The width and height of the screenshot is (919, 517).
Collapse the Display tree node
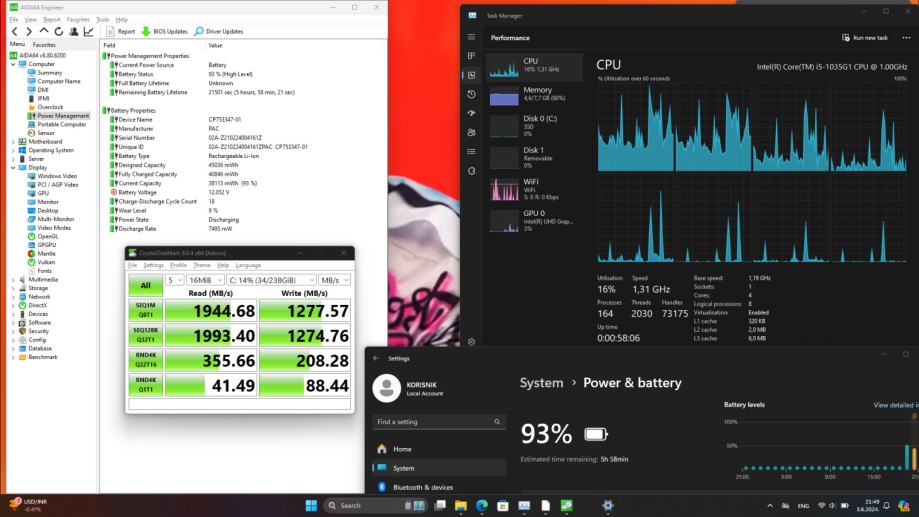(x=13, y=168)
